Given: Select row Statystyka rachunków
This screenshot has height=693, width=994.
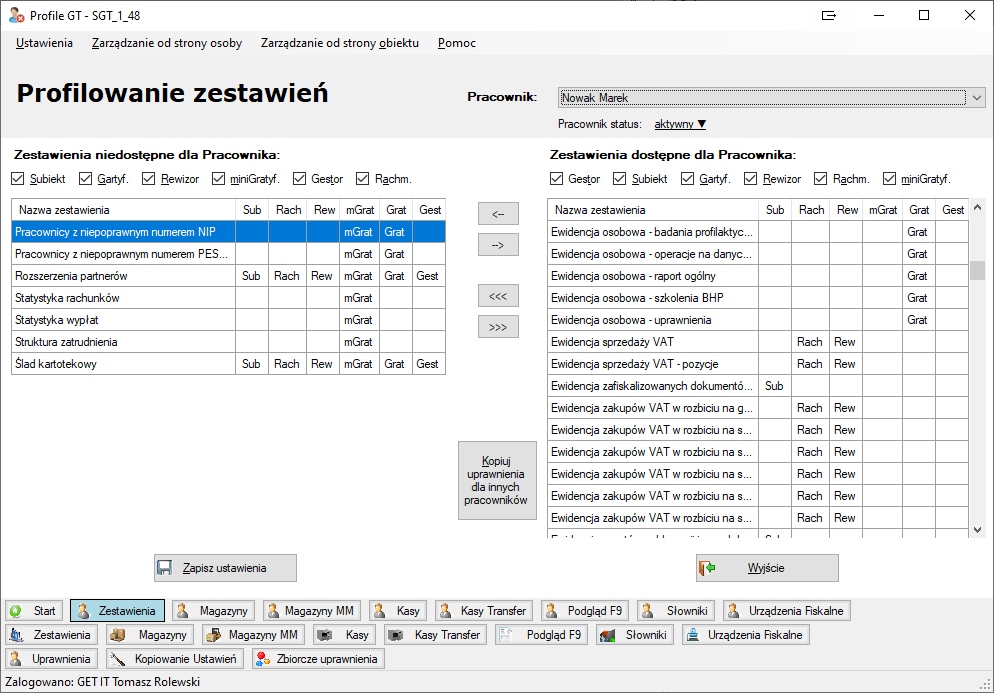Looking at the screenshot, I should (x=228, y=298).
